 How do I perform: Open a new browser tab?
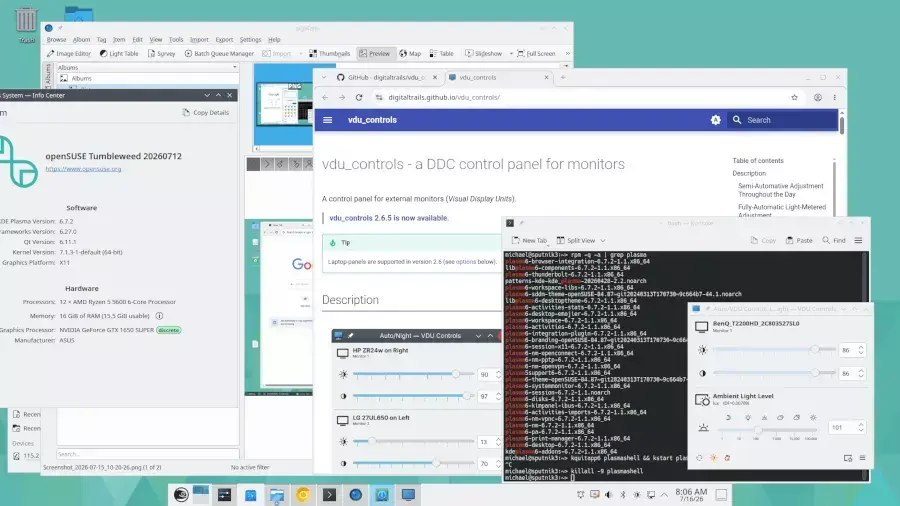pos(562,77)
